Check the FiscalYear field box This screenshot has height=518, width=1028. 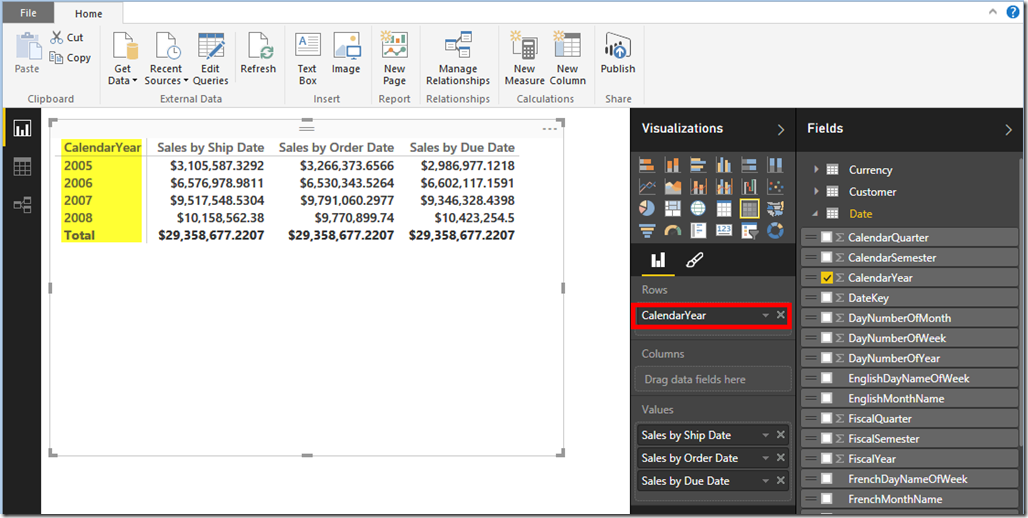click(x=827, y=459)
